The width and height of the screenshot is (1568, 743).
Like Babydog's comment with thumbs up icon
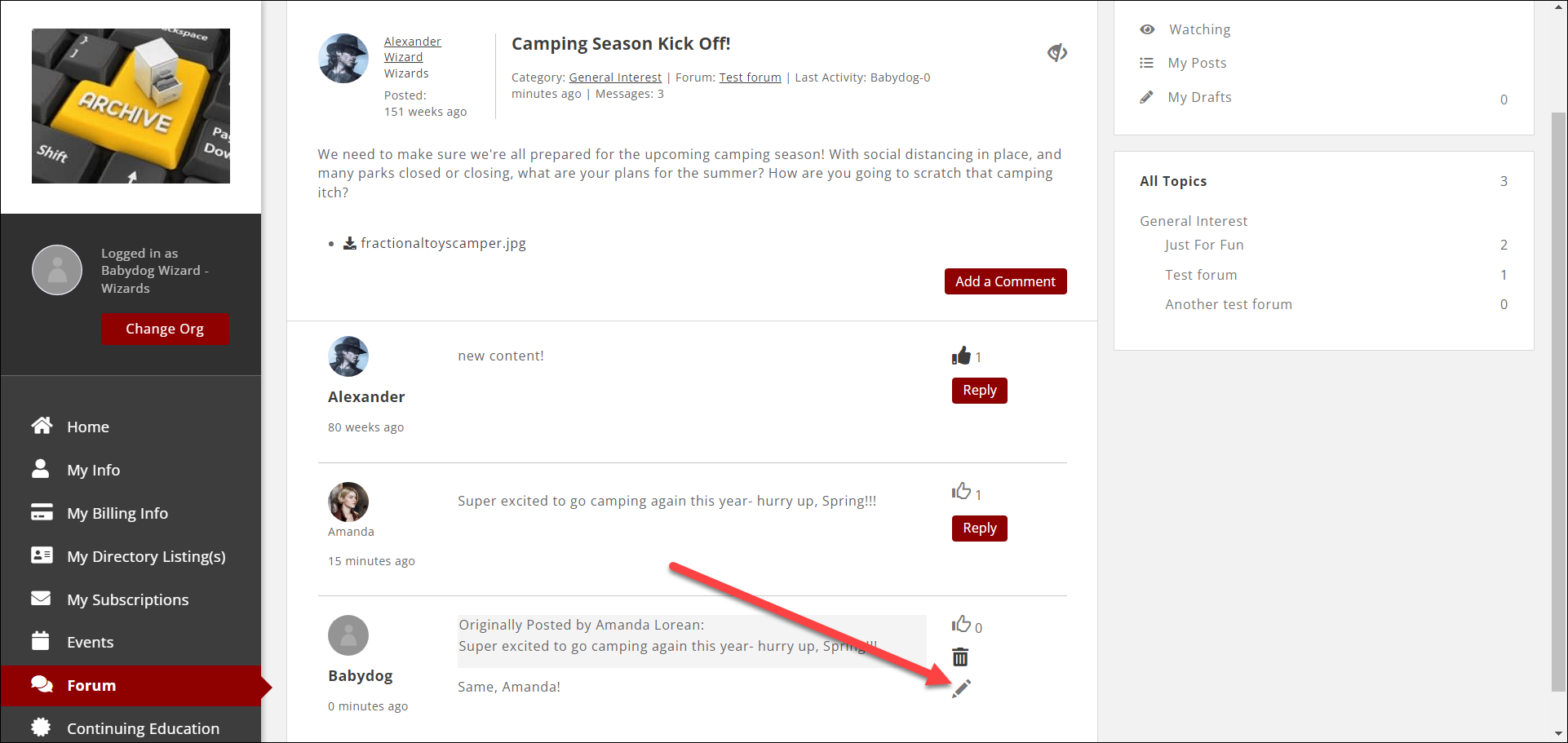pos(961,625)
